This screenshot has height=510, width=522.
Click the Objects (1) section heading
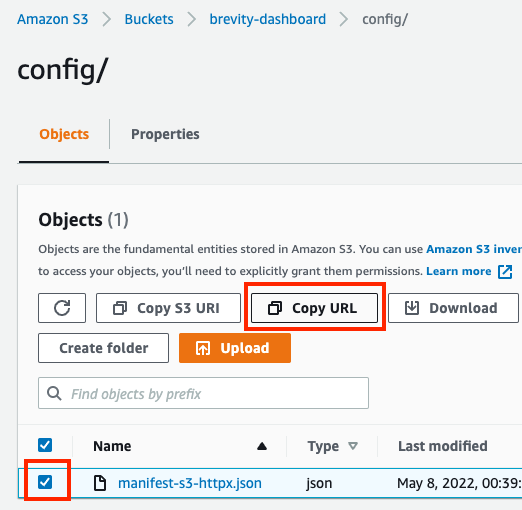pyautogui.click(x=83, y=220)
